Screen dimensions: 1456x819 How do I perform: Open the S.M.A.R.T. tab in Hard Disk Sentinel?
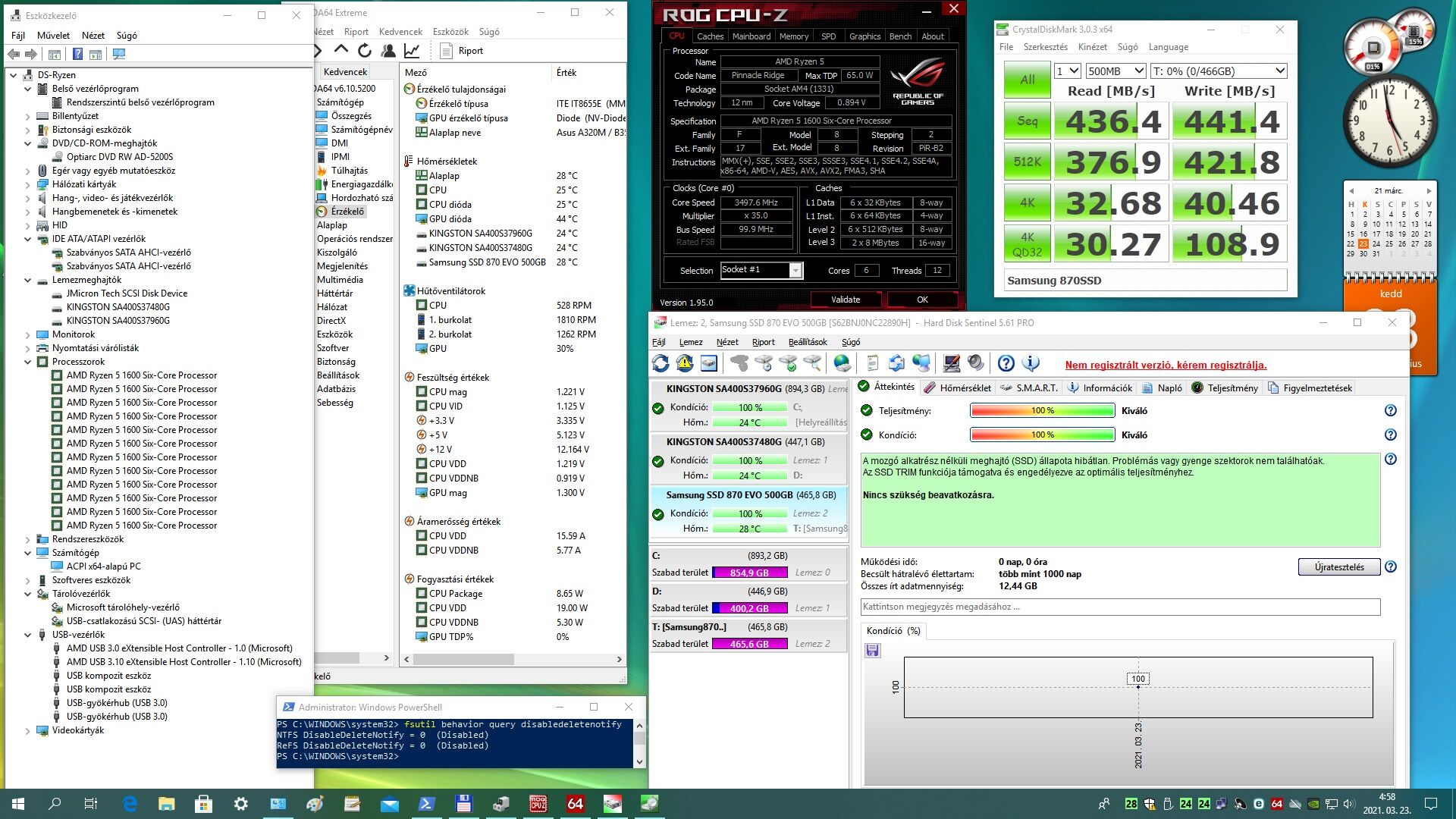pyautogui.click(x=1029, y=388)
